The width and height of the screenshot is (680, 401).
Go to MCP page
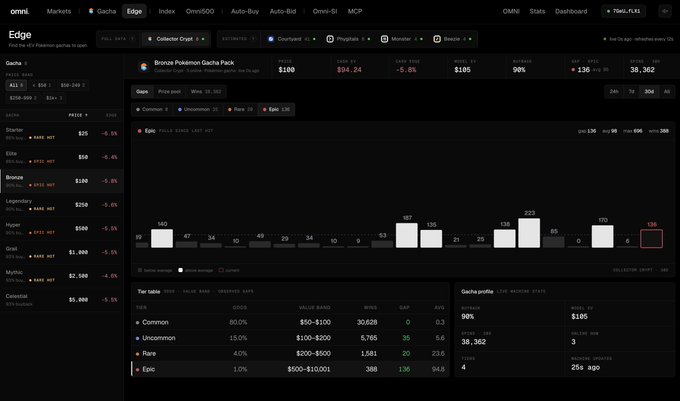(x=355, y=11)
